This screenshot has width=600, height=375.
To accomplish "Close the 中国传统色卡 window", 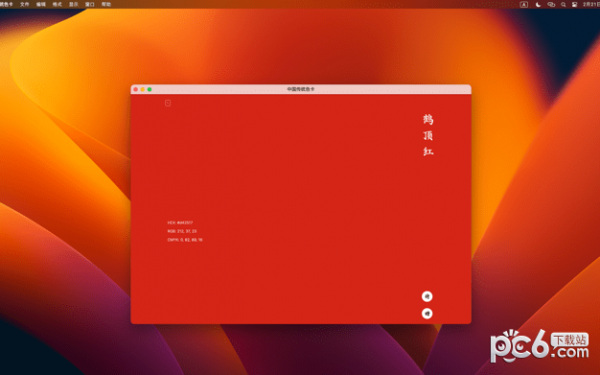I will point(135,89).
